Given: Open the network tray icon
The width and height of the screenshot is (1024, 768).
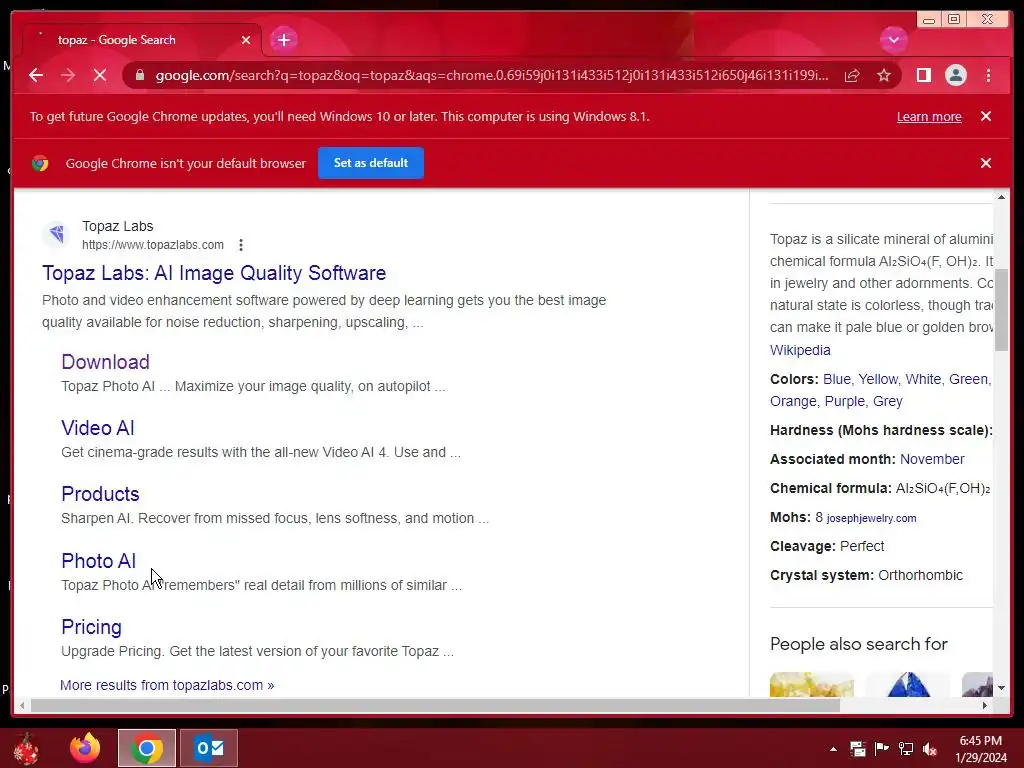Looking at the screenshot, I should (x=906, y=749).
